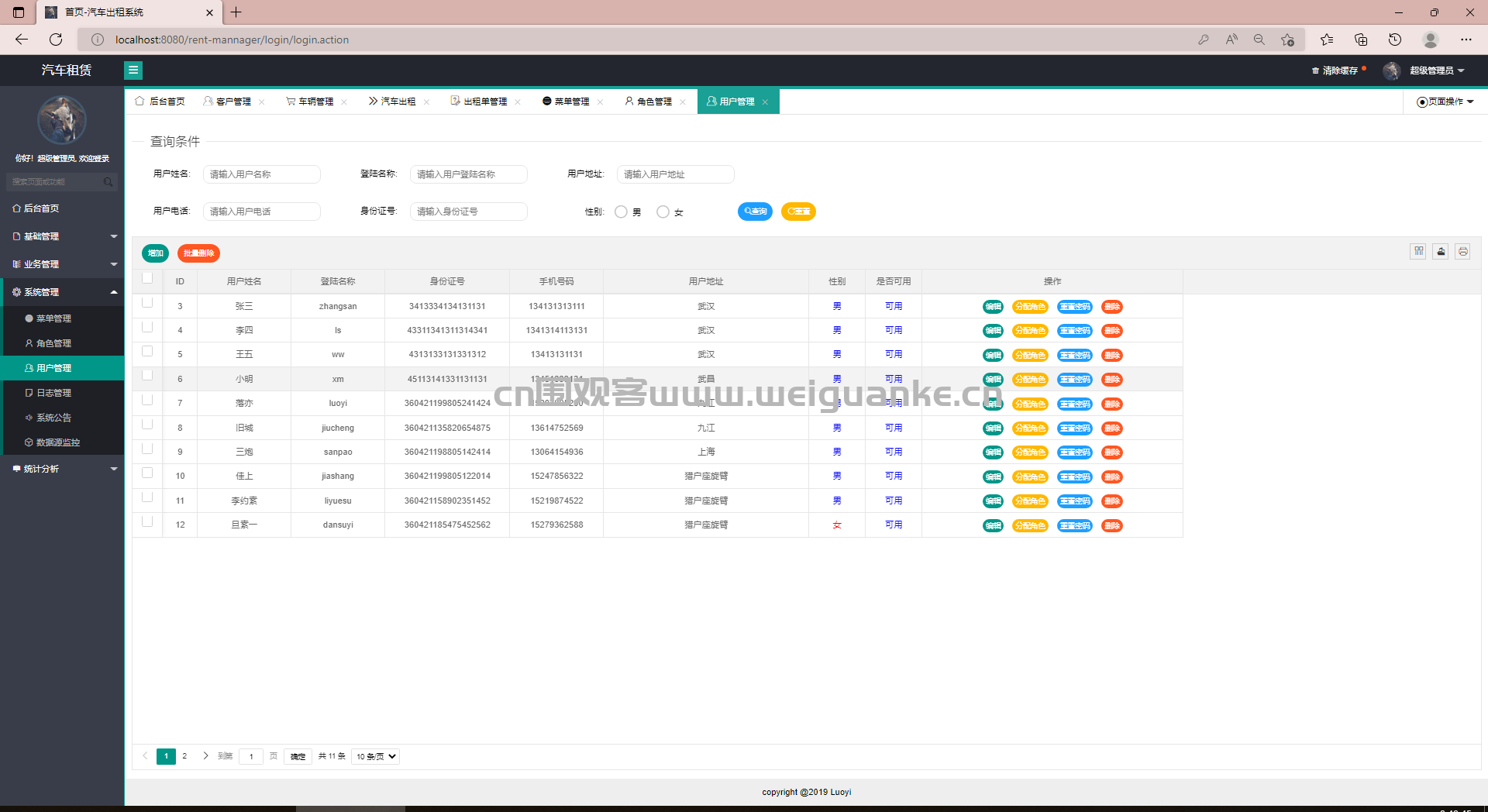Close the 出租单管理 tab

[518, 102]
